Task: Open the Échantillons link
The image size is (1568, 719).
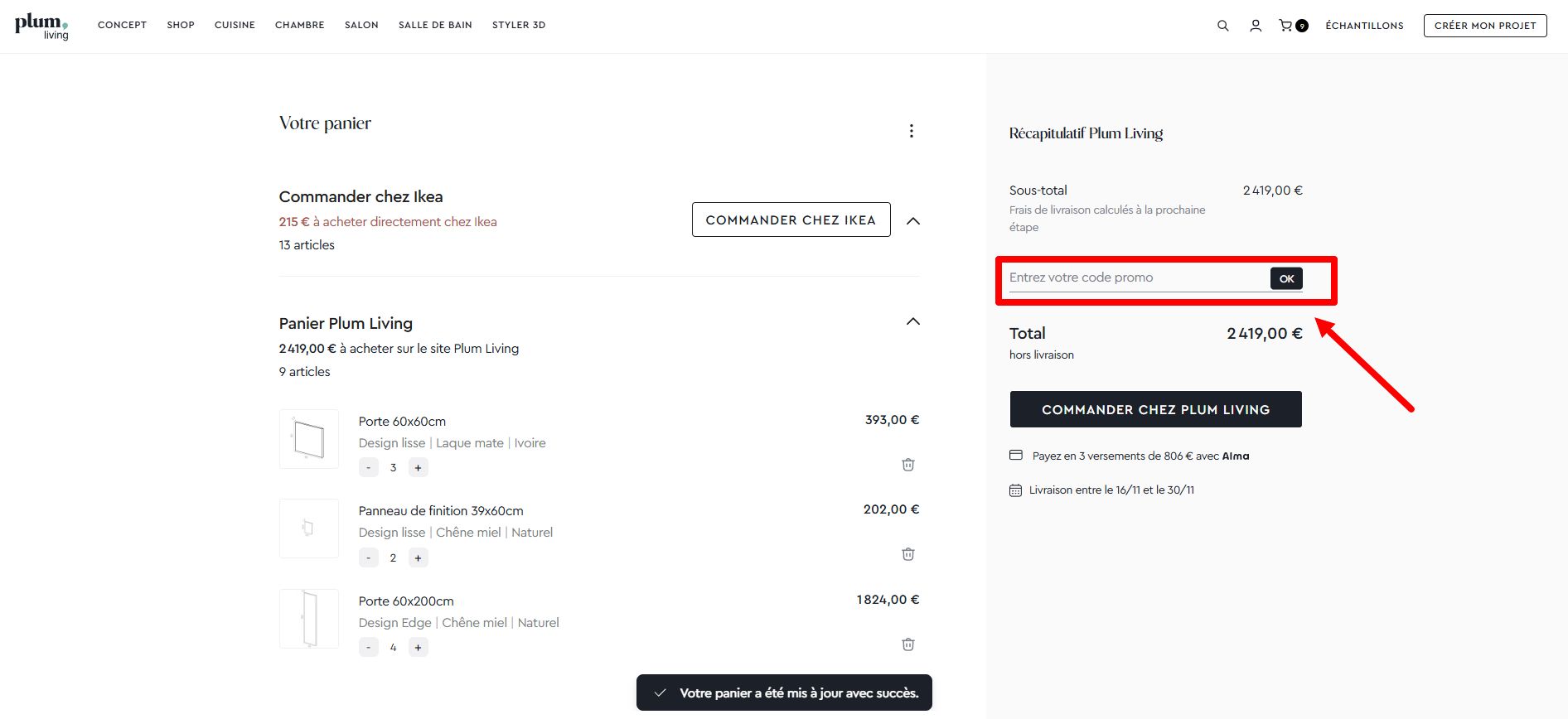Action: (x=1364, y=26)
